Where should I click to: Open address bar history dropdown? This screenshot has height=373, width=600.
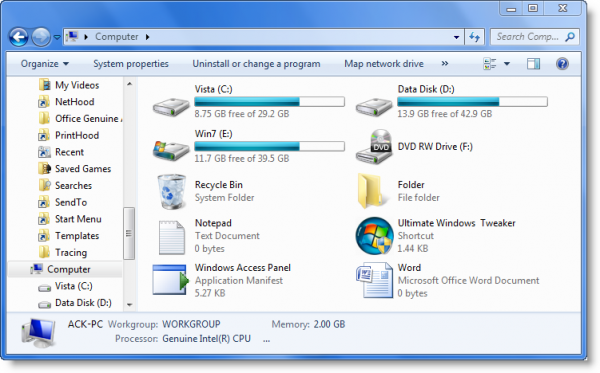click(x=456, y=37)
